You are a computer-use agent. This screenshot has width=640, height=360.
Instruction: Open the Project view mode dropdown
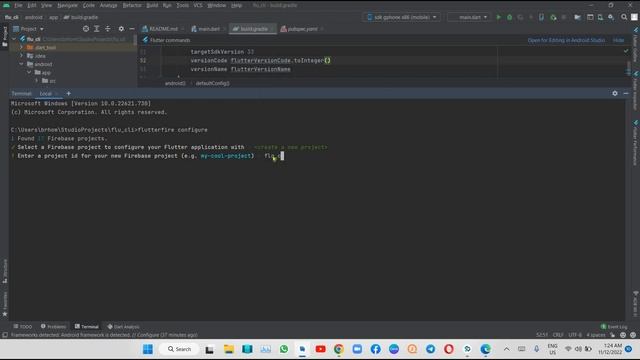(28, 29)
